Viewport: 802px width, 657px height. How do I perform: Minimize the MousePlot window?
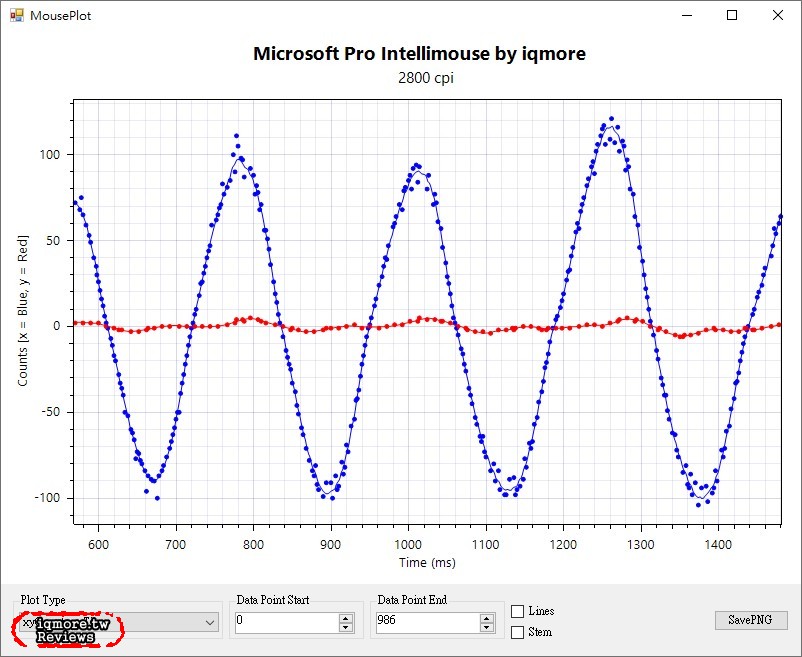[687, 15]
